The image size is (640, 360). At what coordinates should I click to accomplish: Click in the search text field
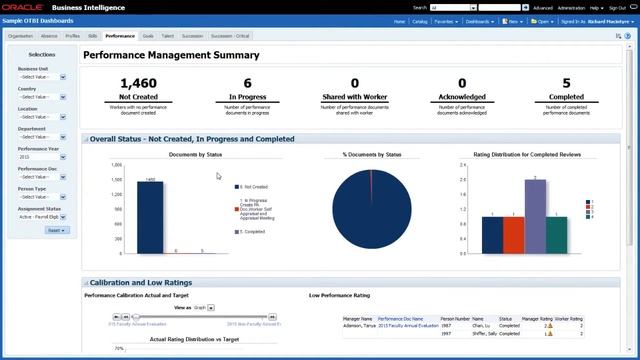coord(500,7)
